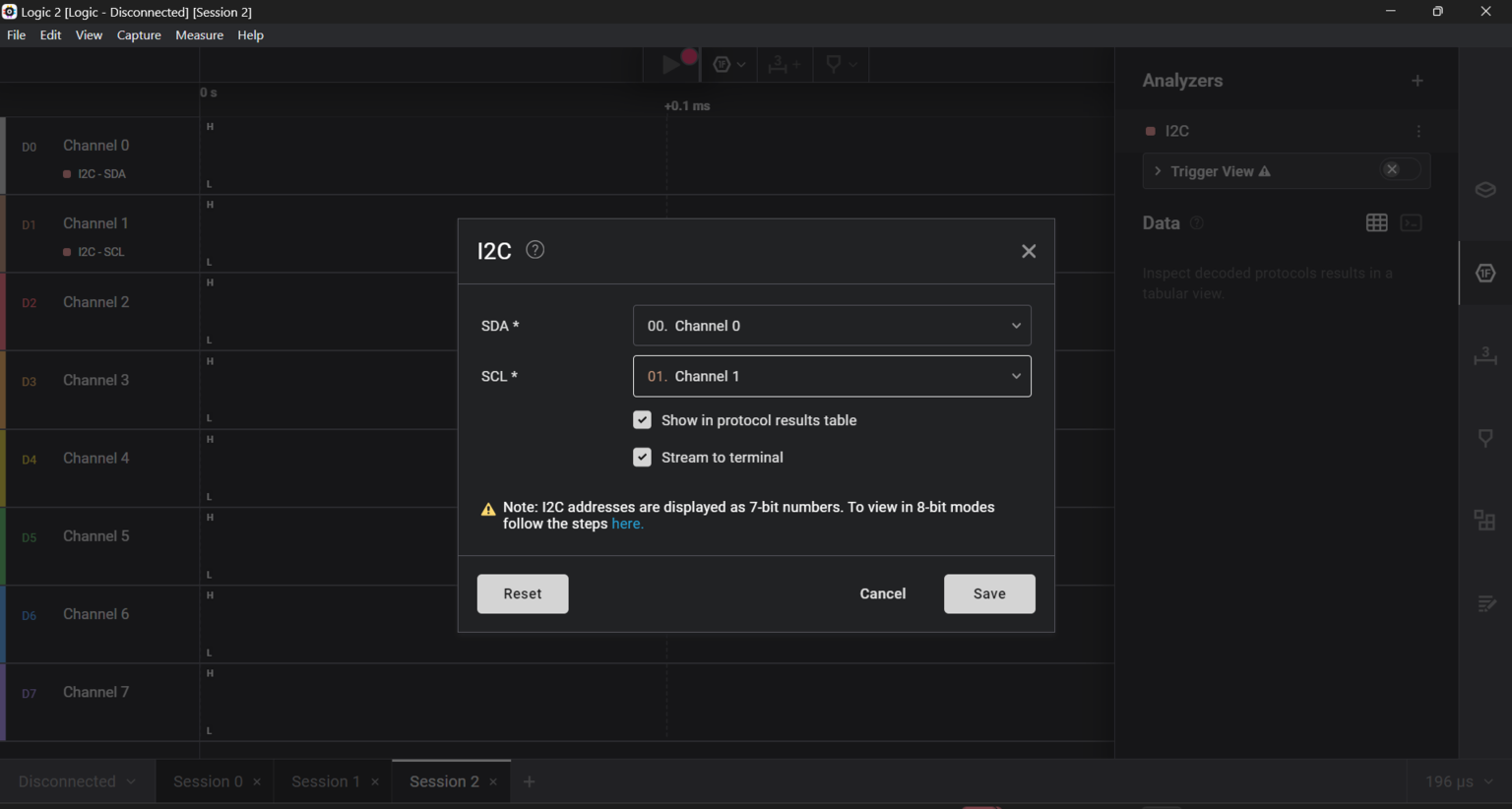Click the Trigger View warning triangle icon
This screenshot has height=809, width=1512.
pyautogui.click(x=1265, y=171)
